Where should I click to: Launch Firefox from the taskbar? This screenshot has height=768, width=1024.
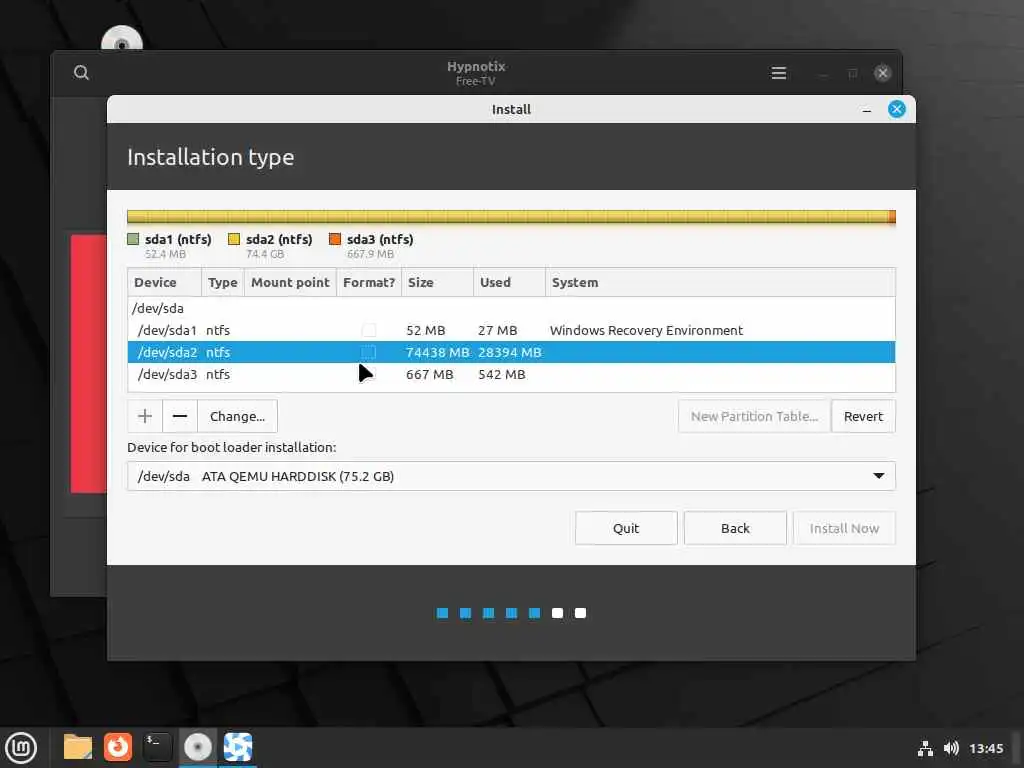click(x=118, y=747)
